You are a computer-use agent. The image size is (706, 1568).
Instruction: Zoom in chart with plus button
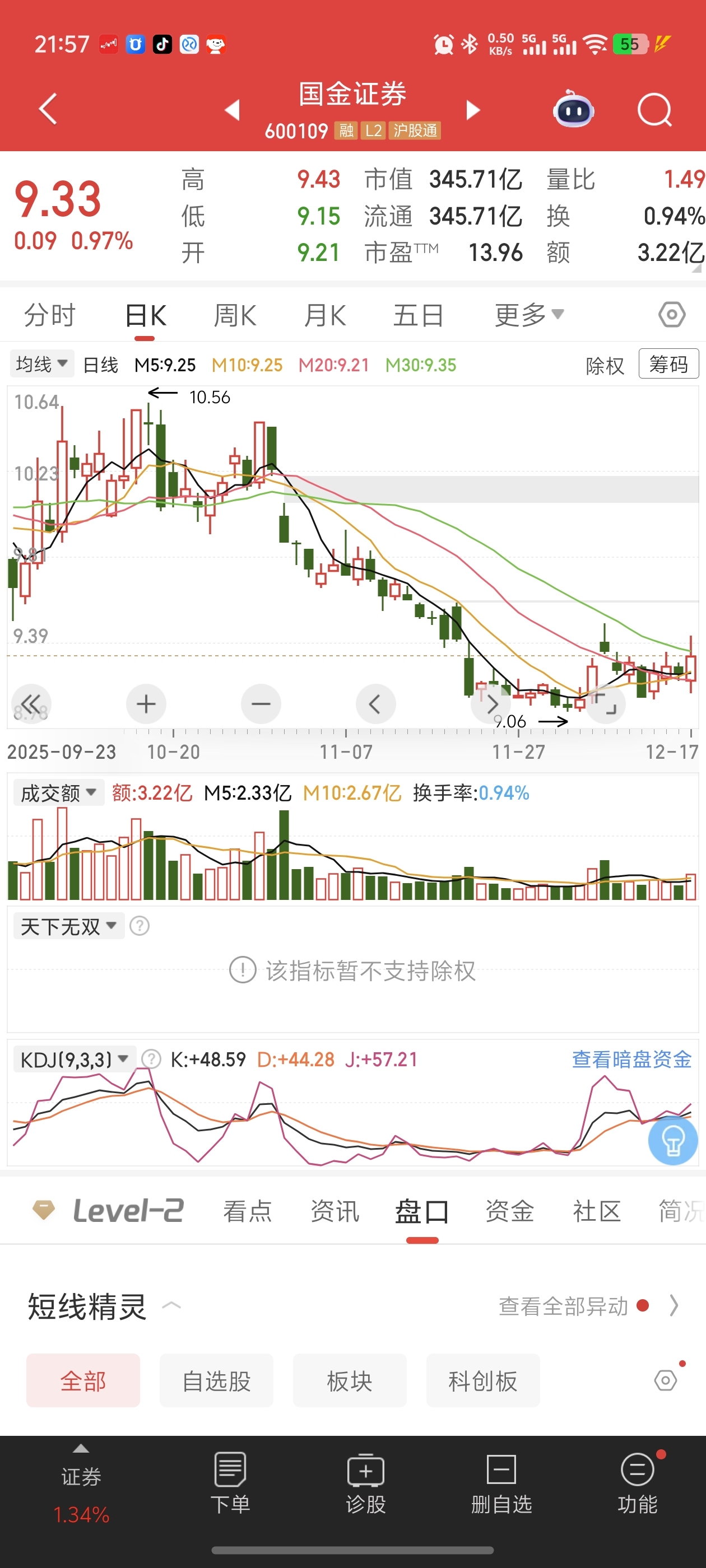point(146,704)
